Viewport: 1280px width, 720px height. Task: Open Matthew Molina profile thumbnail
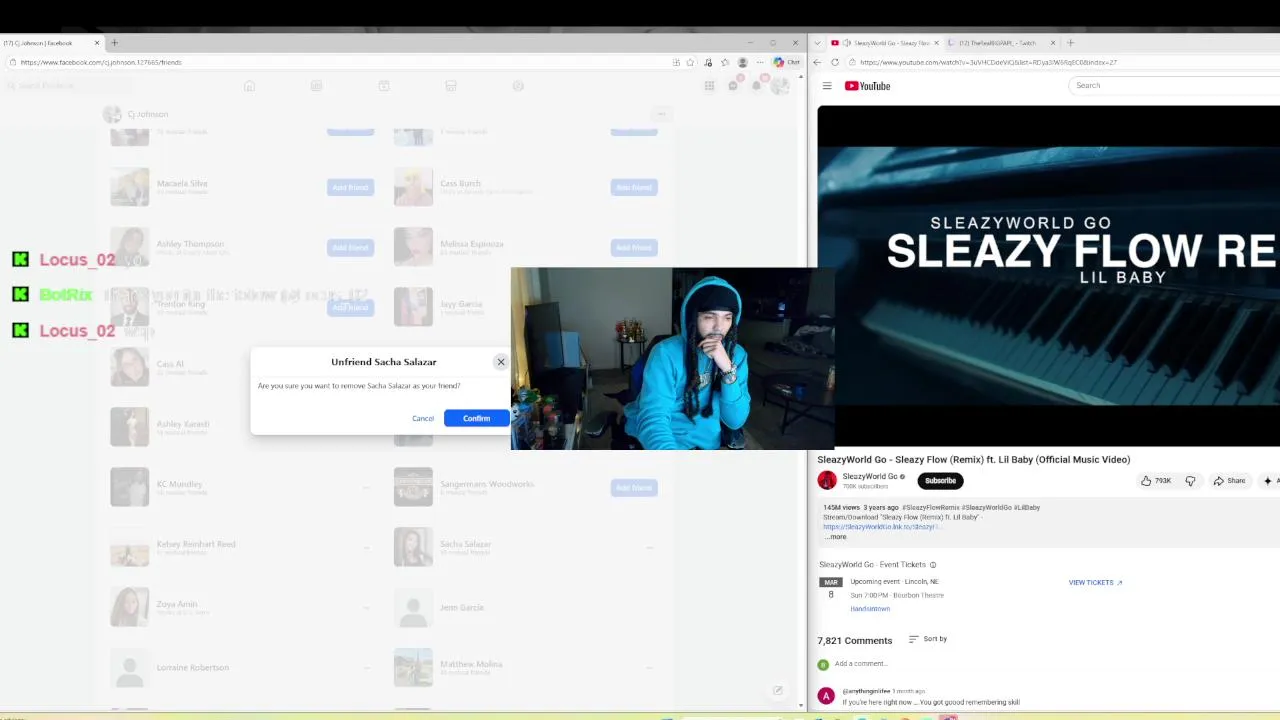413,667
